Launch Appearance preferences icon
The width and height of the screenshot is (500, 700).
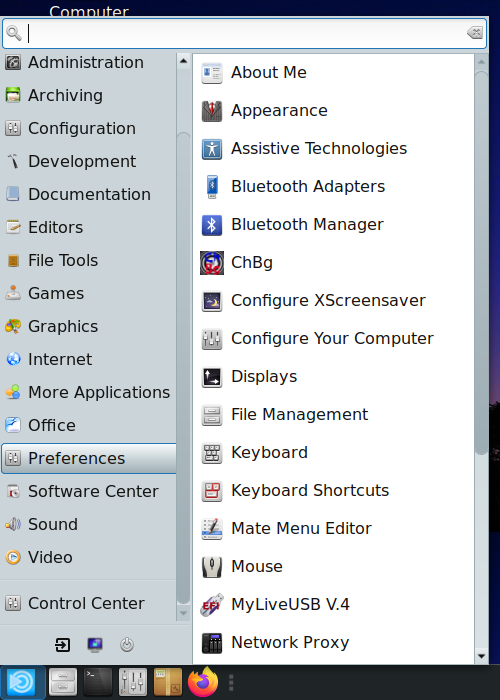pos(212,111)
